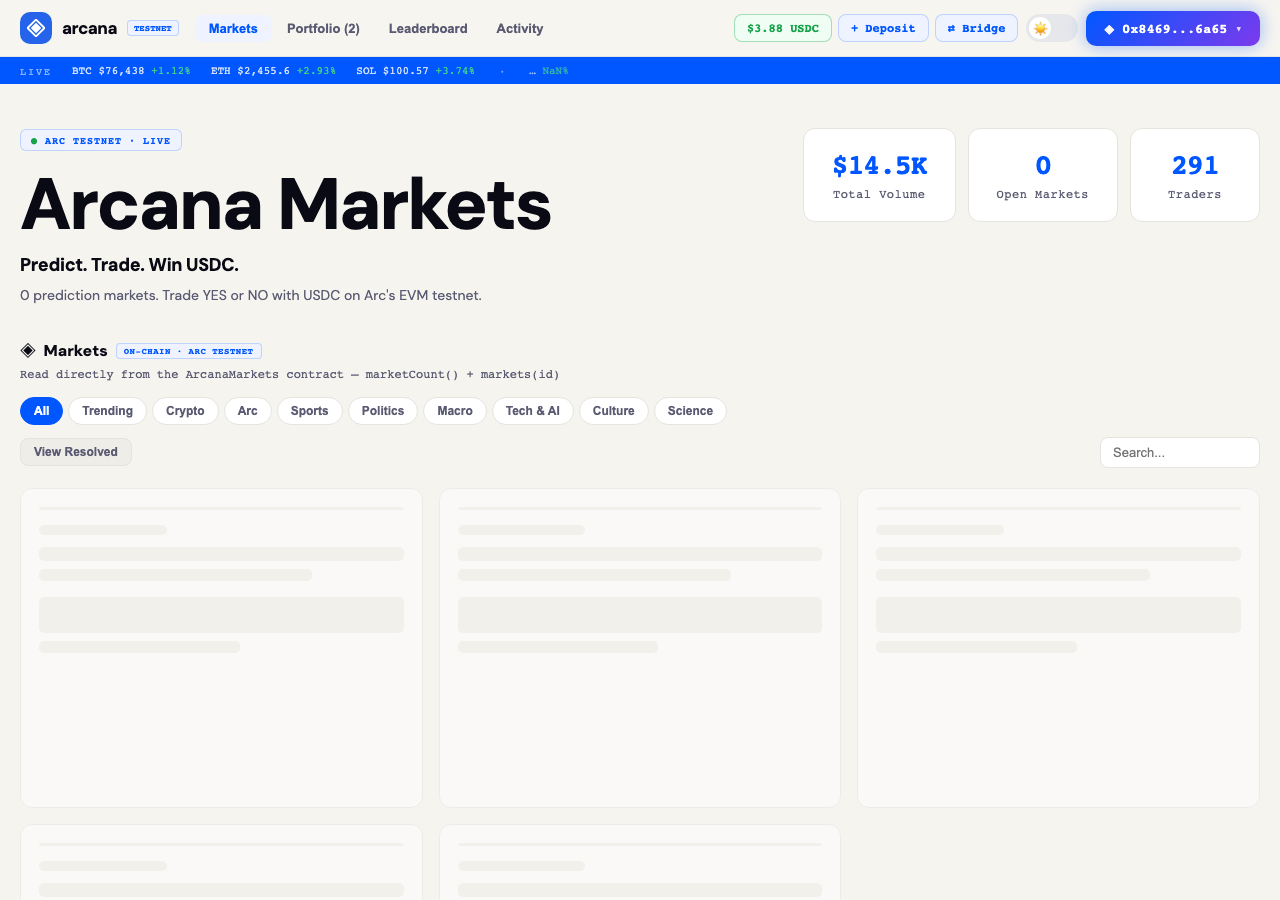
Task: Click the ON-CHAIN · ARC TESTNET badge
Action: coord(189,351)
